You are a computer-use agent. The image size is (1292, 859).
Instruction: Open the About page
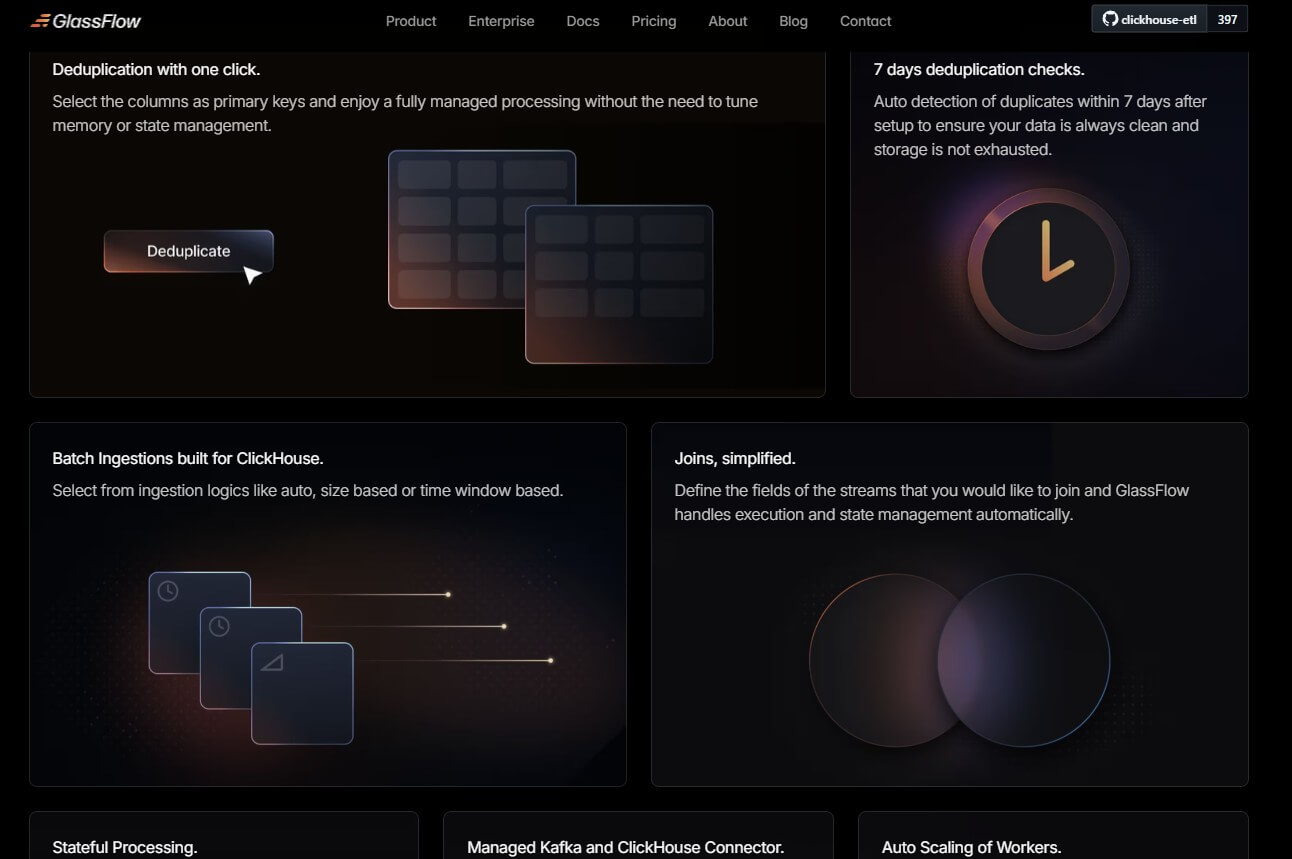click(x=728, y=21)
